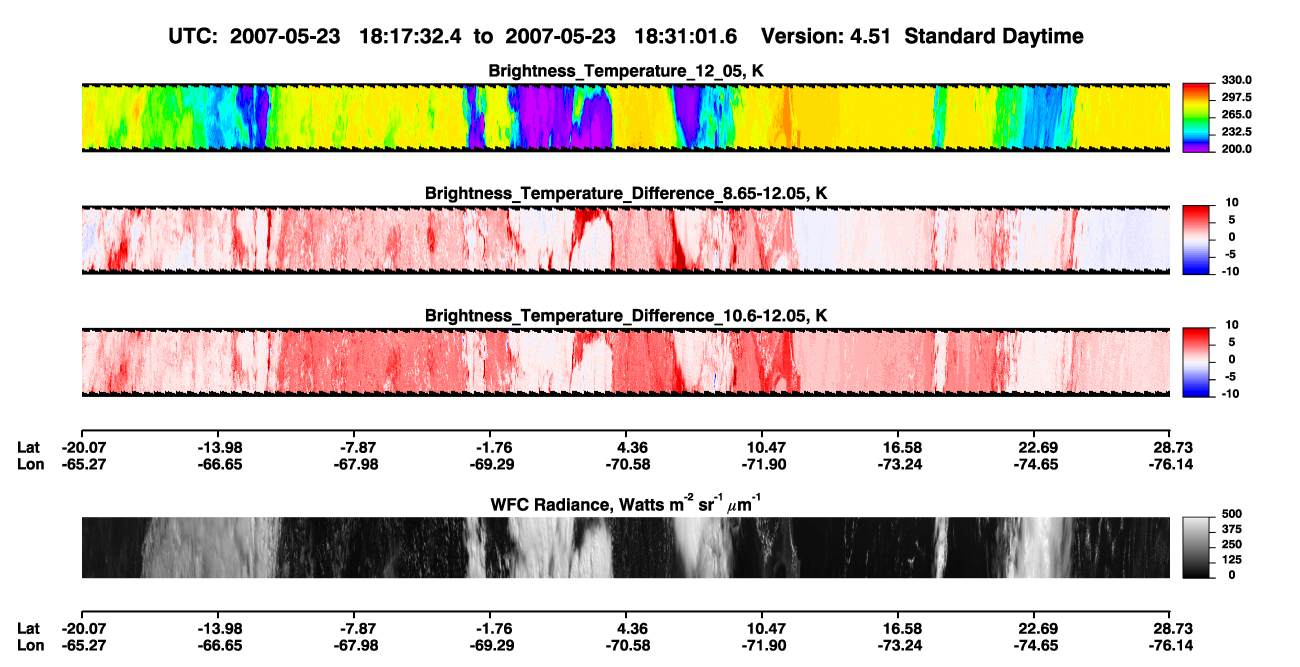The image size is (1300, 667).
Task: Click the grayscale WFC Radiance image strip
Action: coord(625,548)
